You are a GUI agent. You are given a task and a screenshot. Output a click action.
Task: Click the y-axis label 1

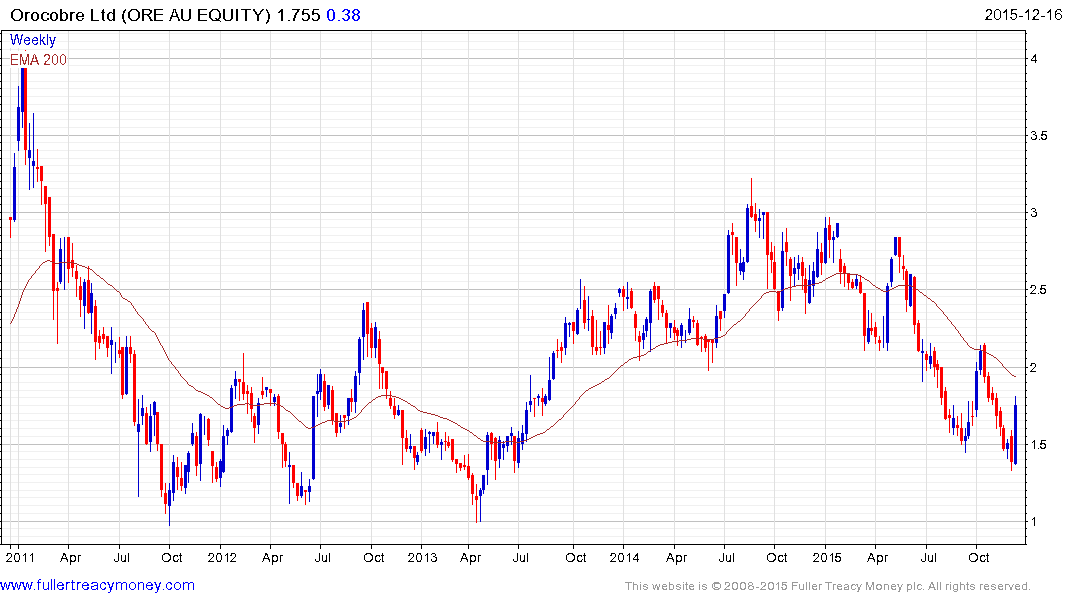tap(1034, 522)
